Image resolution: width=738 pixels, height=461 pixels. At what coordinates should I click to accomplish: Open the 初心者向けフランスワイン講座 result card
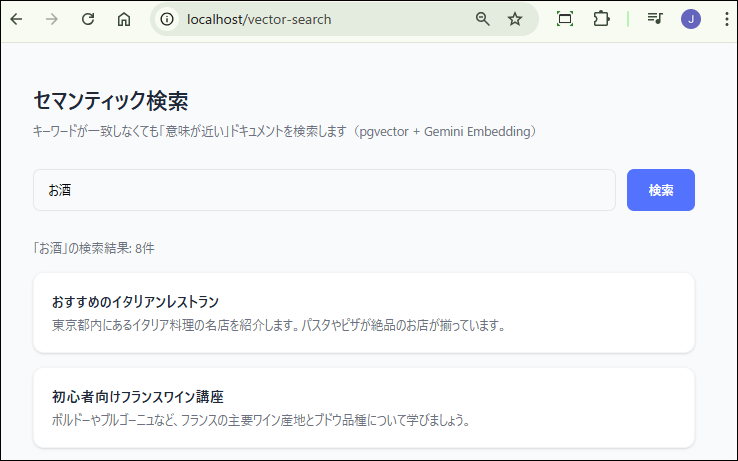(x=363, y=407)
